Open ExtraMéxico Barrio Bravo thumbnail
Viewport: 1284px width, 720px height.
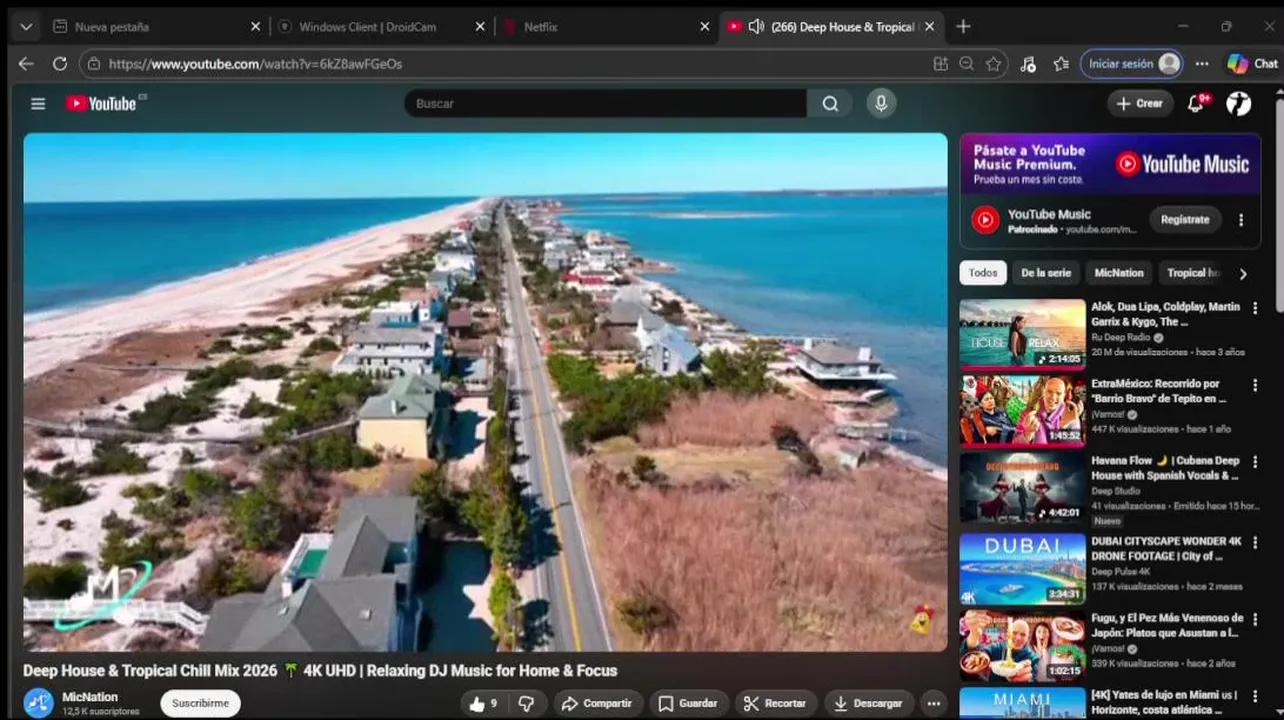click(x=1022, y=411)
